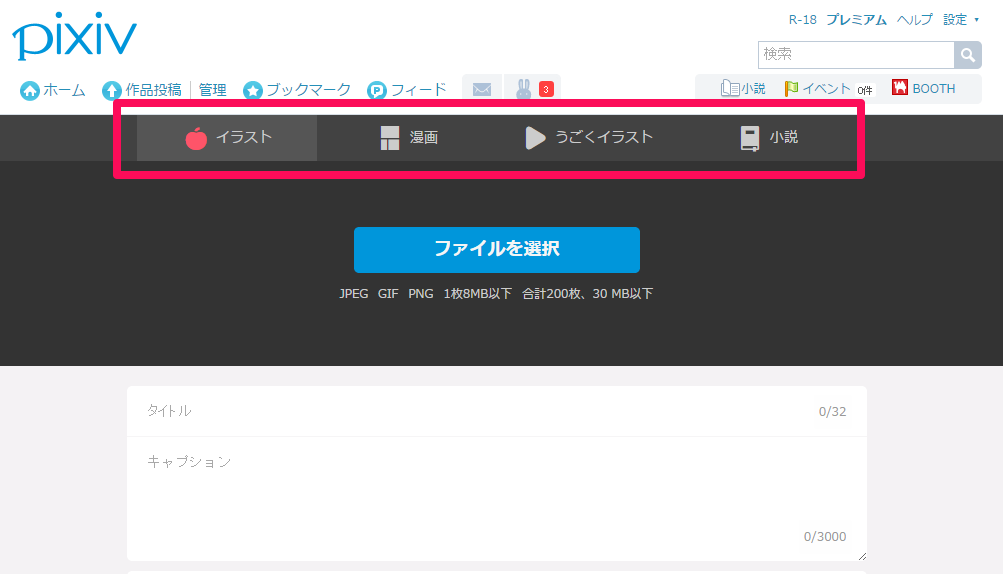Click the 1枚8MB以下 size limit text
The width and height of the screenshot is (1003, 574).
[478, 294]
